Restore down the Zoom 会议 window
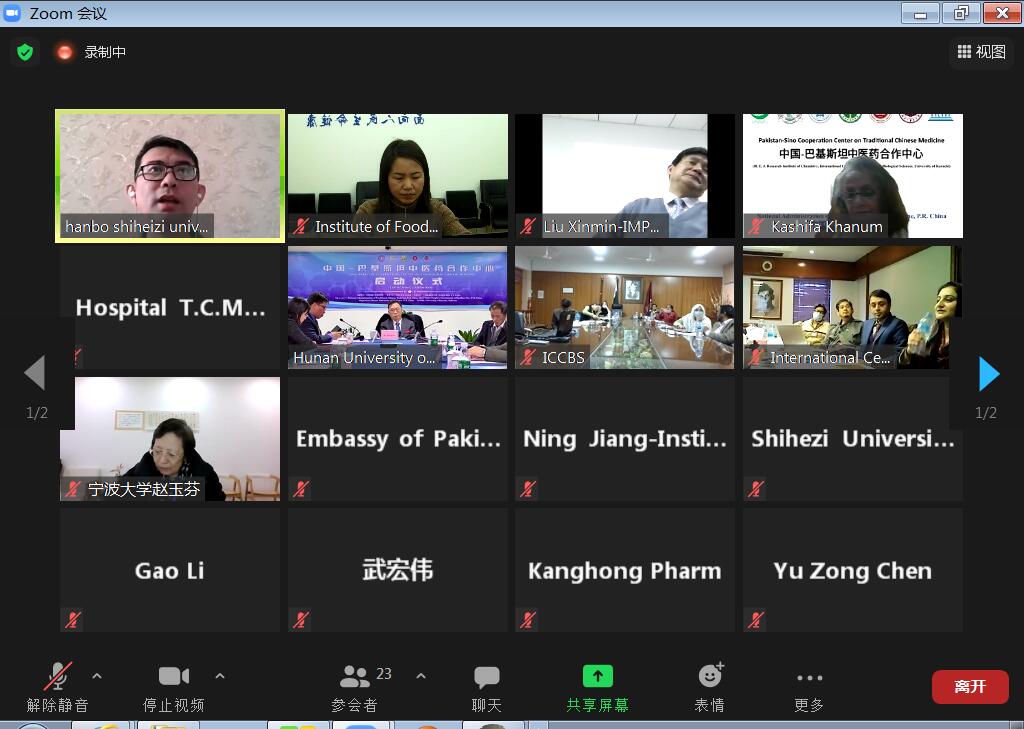1024x729 pixels. pos(961,13)
